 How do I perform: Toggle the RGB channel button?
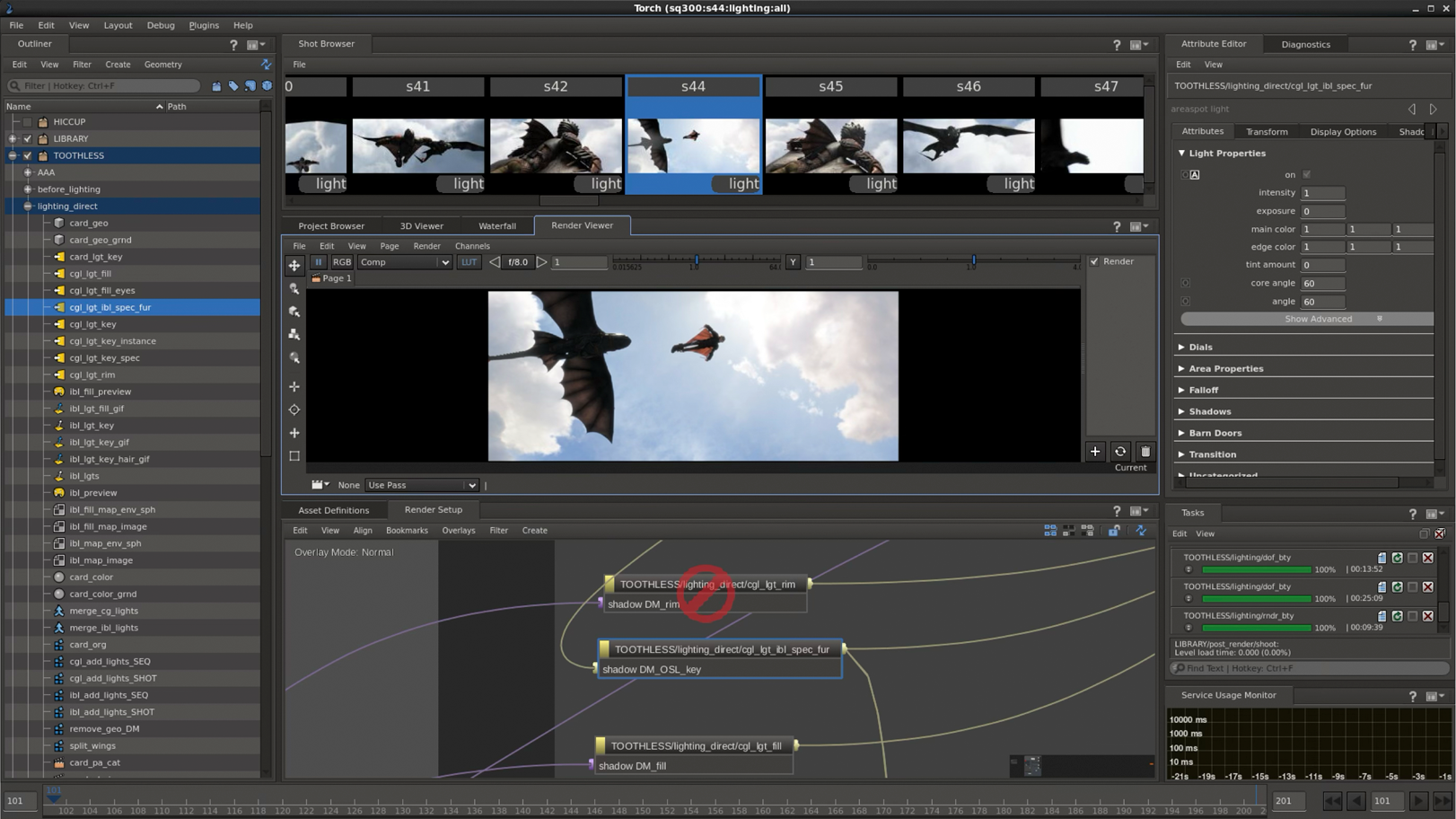342,262
